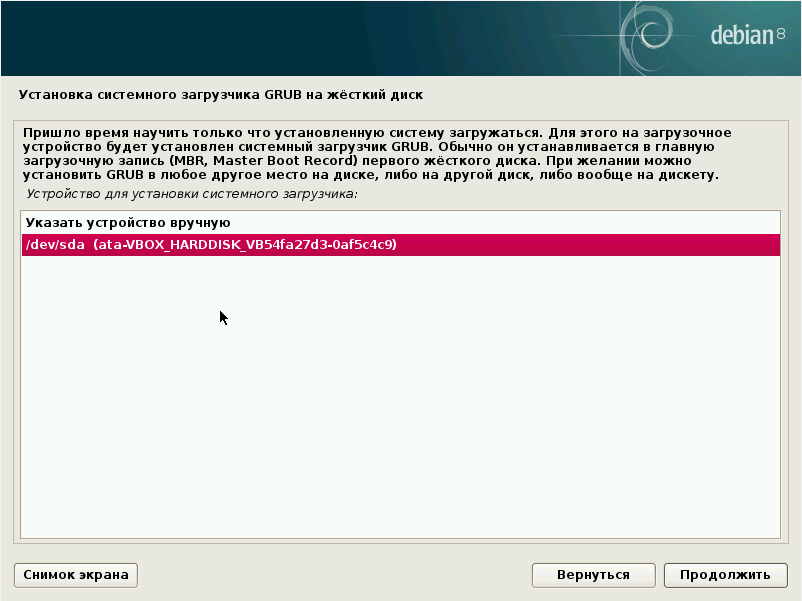Click "Master Boot Record" in the description
The width and height of the screenshot is (802, 601).
[274, 160]
